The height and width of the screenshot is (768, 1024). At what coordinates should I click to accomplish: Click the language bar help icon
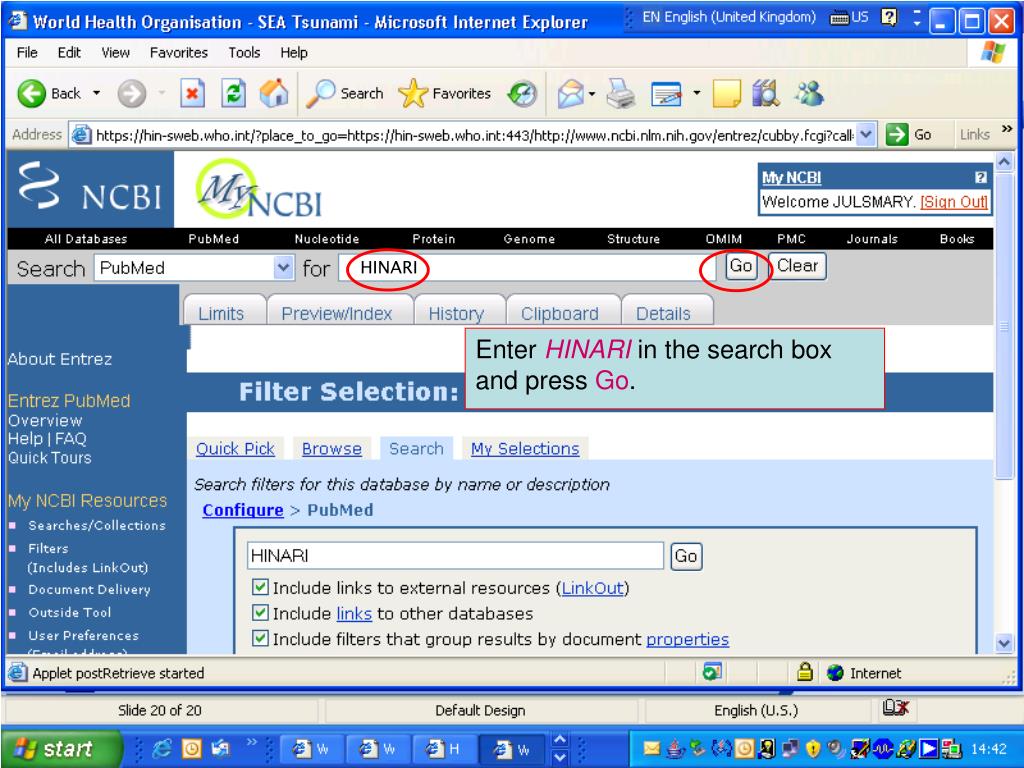pyautogui.click(x=889, y=18)
